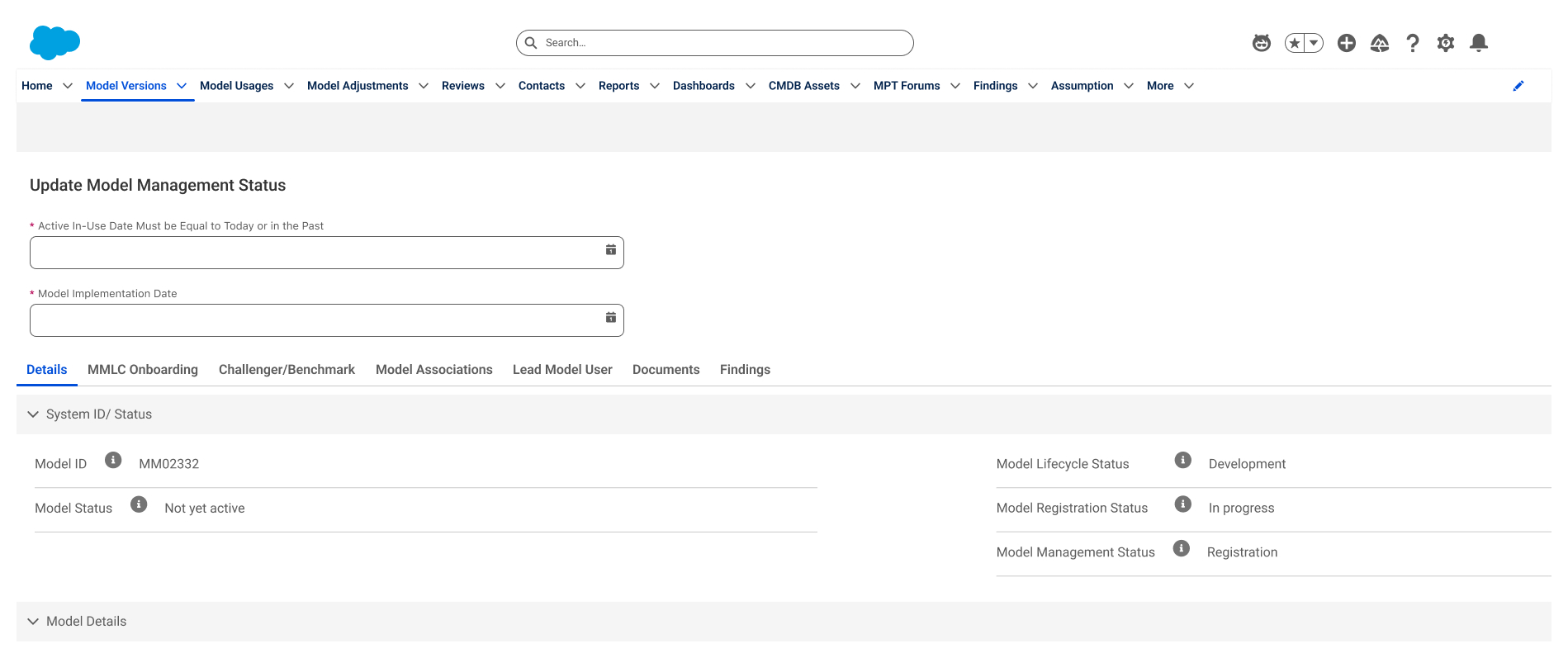This screenshot has height=658, width=1568.
Task: Switch to the Model Associations tab
Action: click(x=434, y=370)
